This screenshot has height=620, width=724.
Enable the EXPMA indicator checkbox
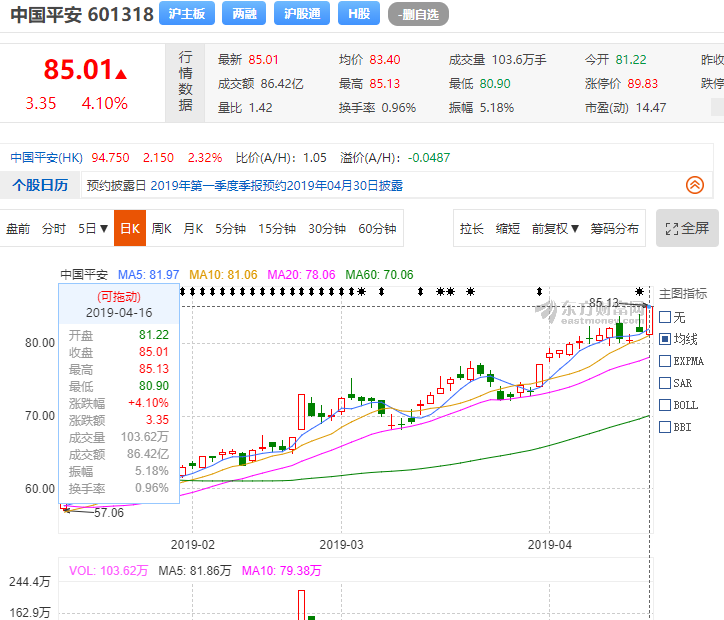[665, 361]
